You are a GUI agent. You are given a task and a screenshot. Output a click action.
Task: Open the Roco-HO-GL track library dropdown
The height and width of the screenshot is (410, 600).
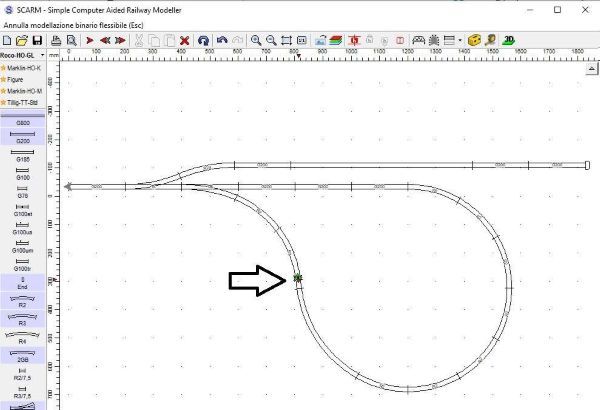click(20, 55)
